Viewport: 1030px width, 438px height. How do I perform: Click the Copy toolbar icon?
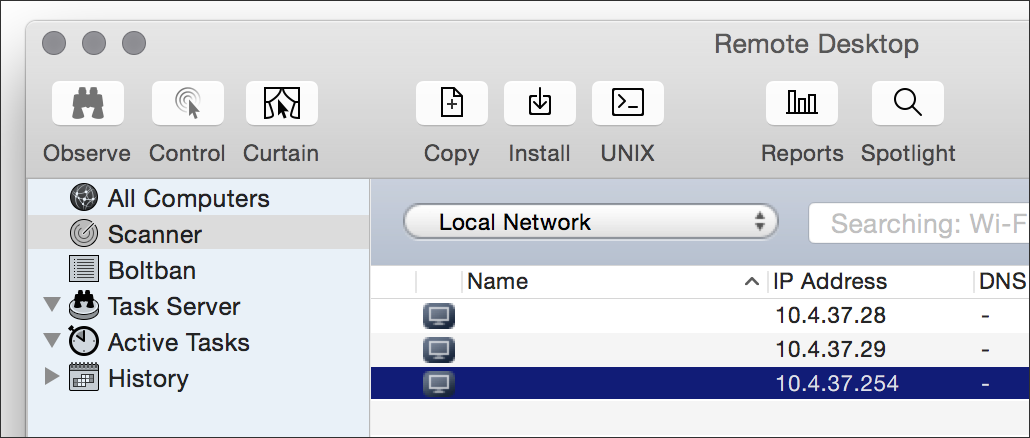click(452, 103)
